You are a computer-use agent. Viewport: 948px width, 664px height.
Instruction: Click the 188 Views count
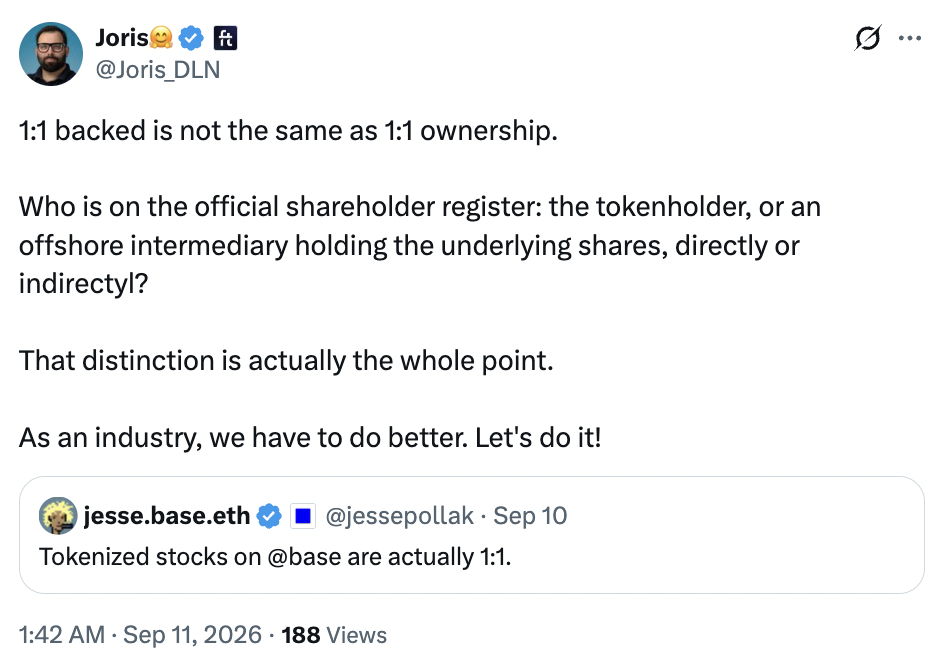[334, 635]
